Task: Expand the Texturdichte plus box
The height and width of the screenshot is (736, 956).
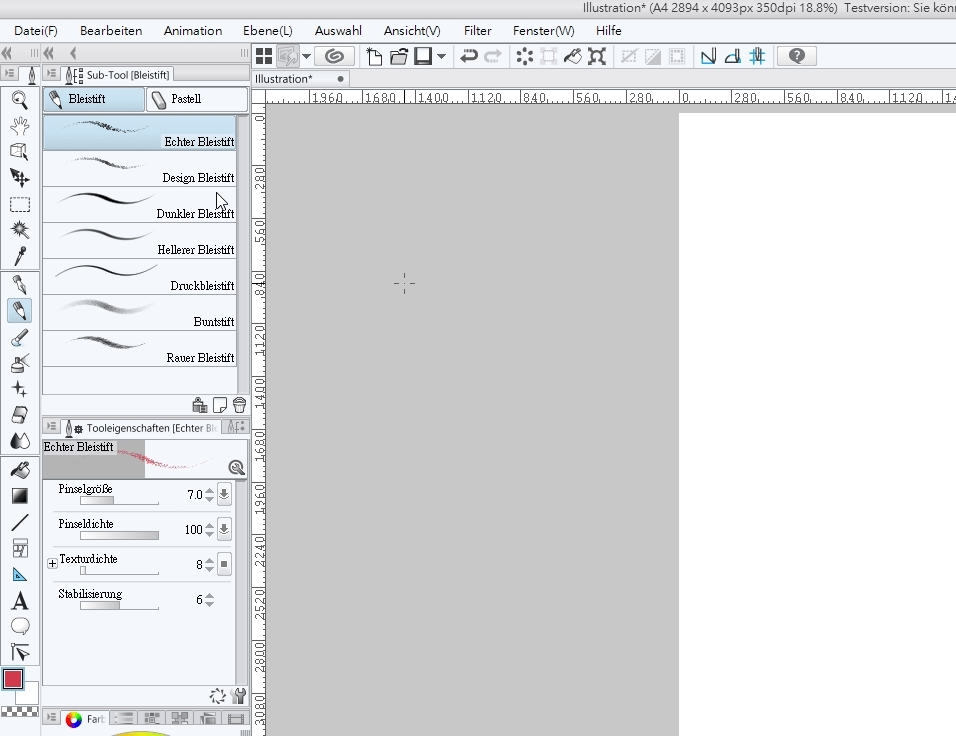Action: click(x=52, y=564)
